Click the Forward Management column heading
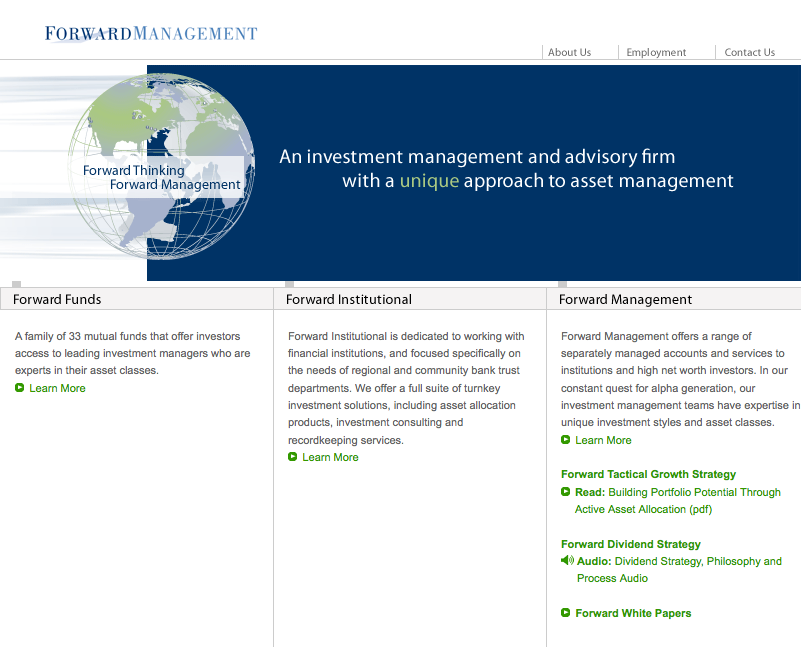This screenshot has width=801, height=652. 625,299
